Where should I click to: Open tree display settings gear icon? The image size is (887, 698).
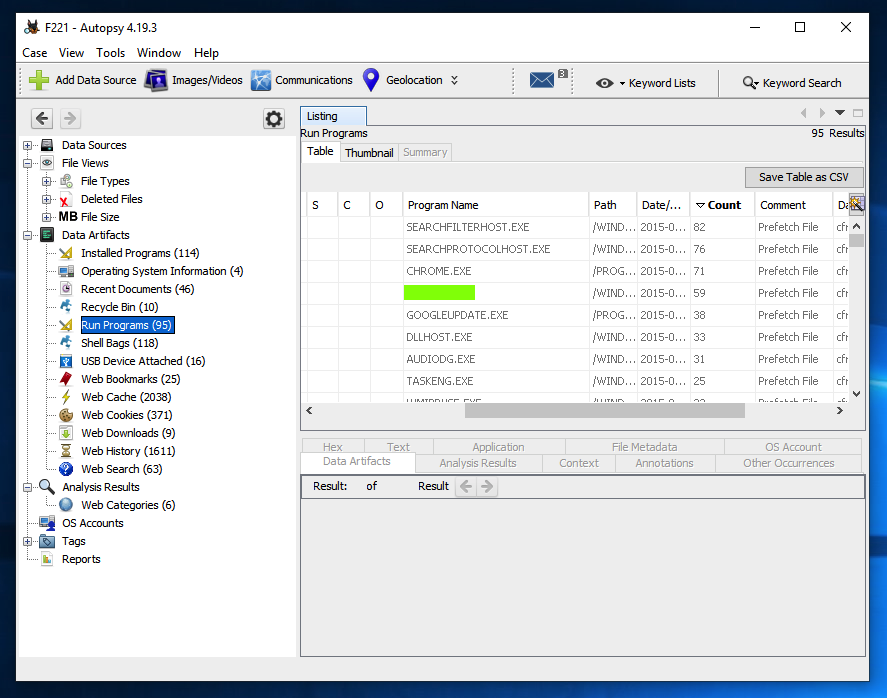pyautogui.click(x=274, y=119)
